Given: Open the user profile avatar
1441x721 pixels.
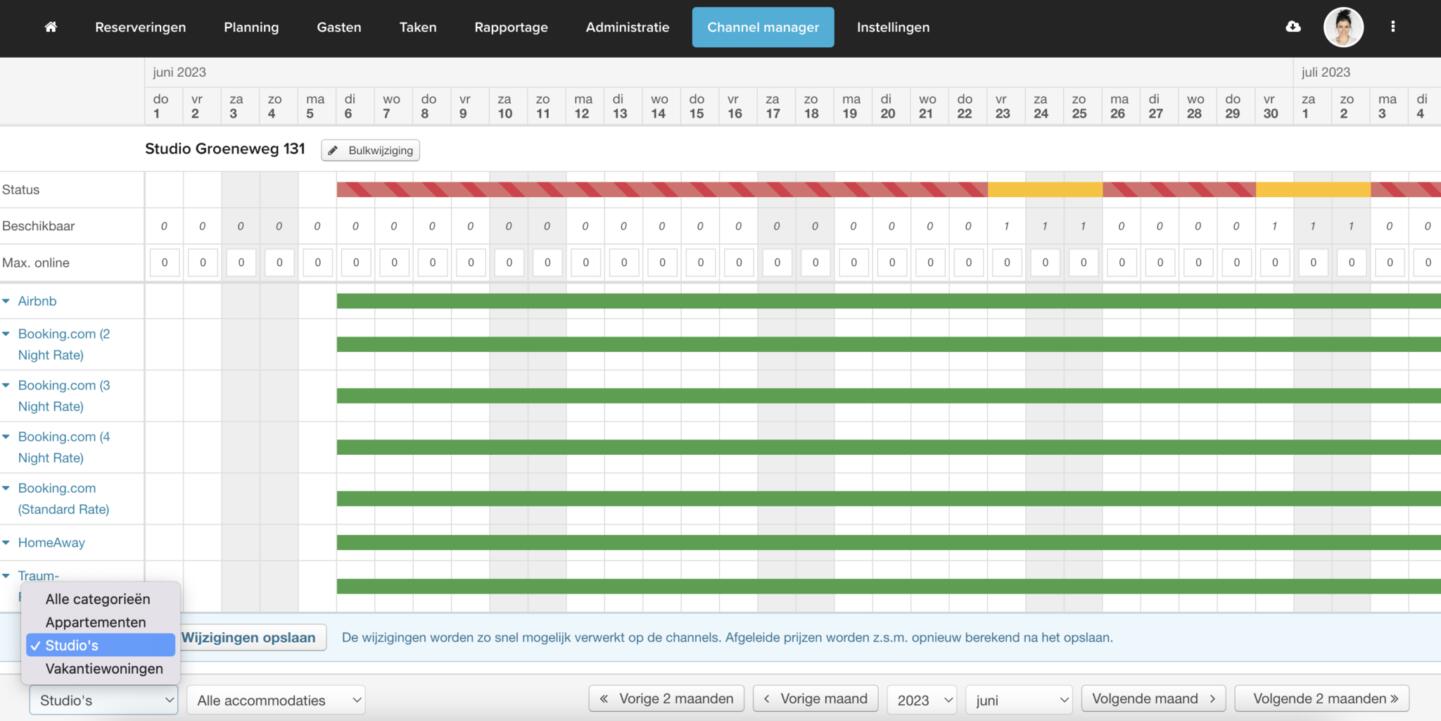Looking at the screenshot, I should pyautogui.click(x=1343, y=27).
